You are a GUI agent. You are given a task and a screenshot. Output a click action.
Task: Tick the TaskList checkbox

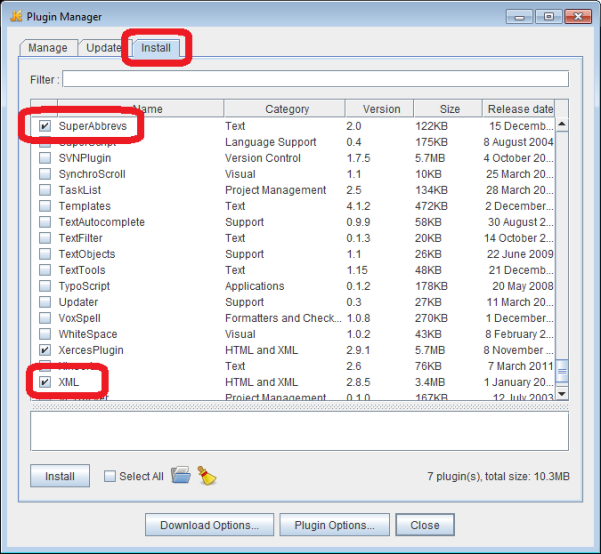[45, 190]
